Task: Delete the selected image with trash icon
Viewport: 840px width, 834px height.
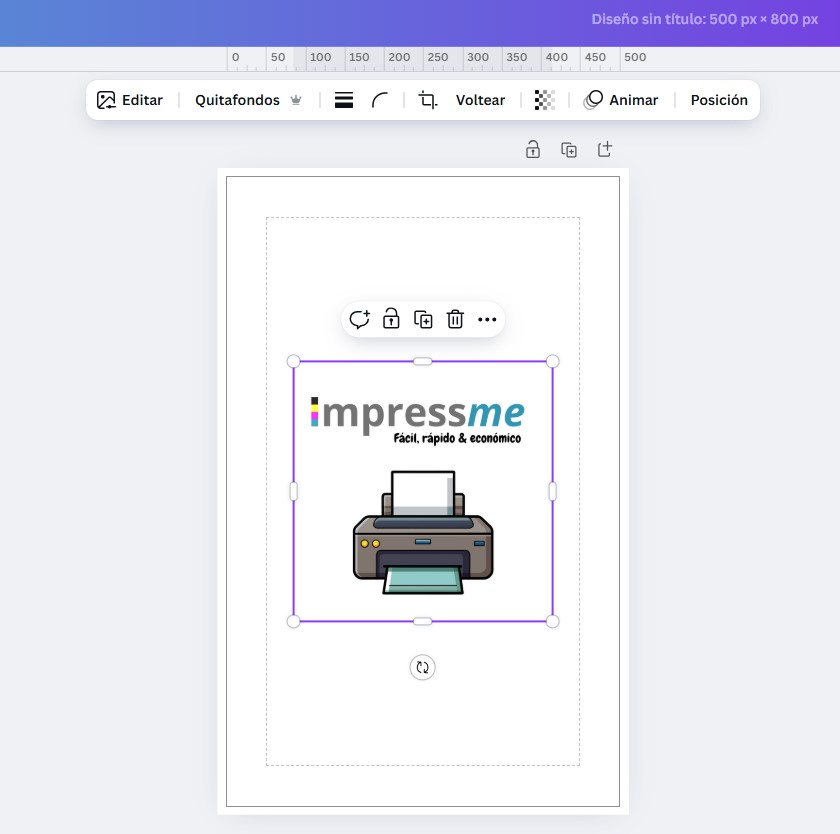Action: 455,320
